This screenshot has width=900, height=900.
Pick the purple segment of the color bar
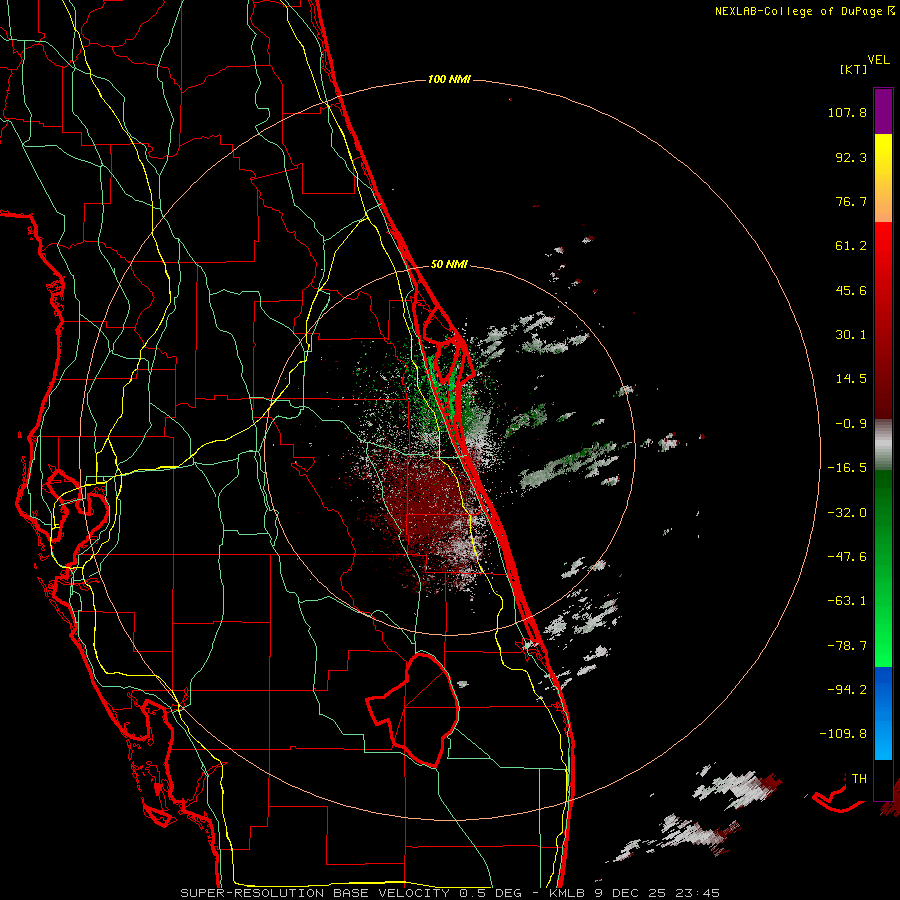pos(883,111)
